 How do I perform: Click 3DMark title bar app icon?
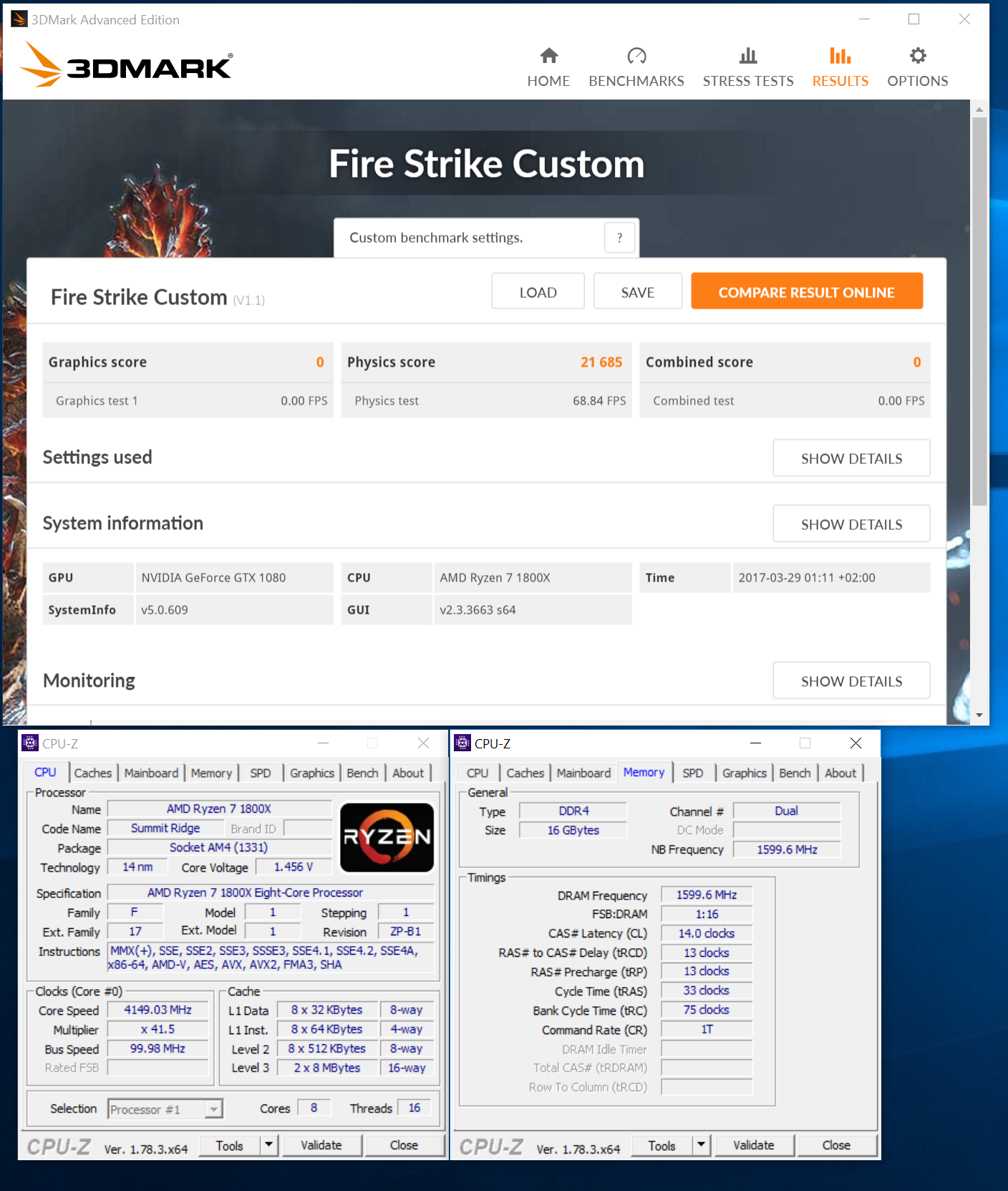click(x=19, y=19)
